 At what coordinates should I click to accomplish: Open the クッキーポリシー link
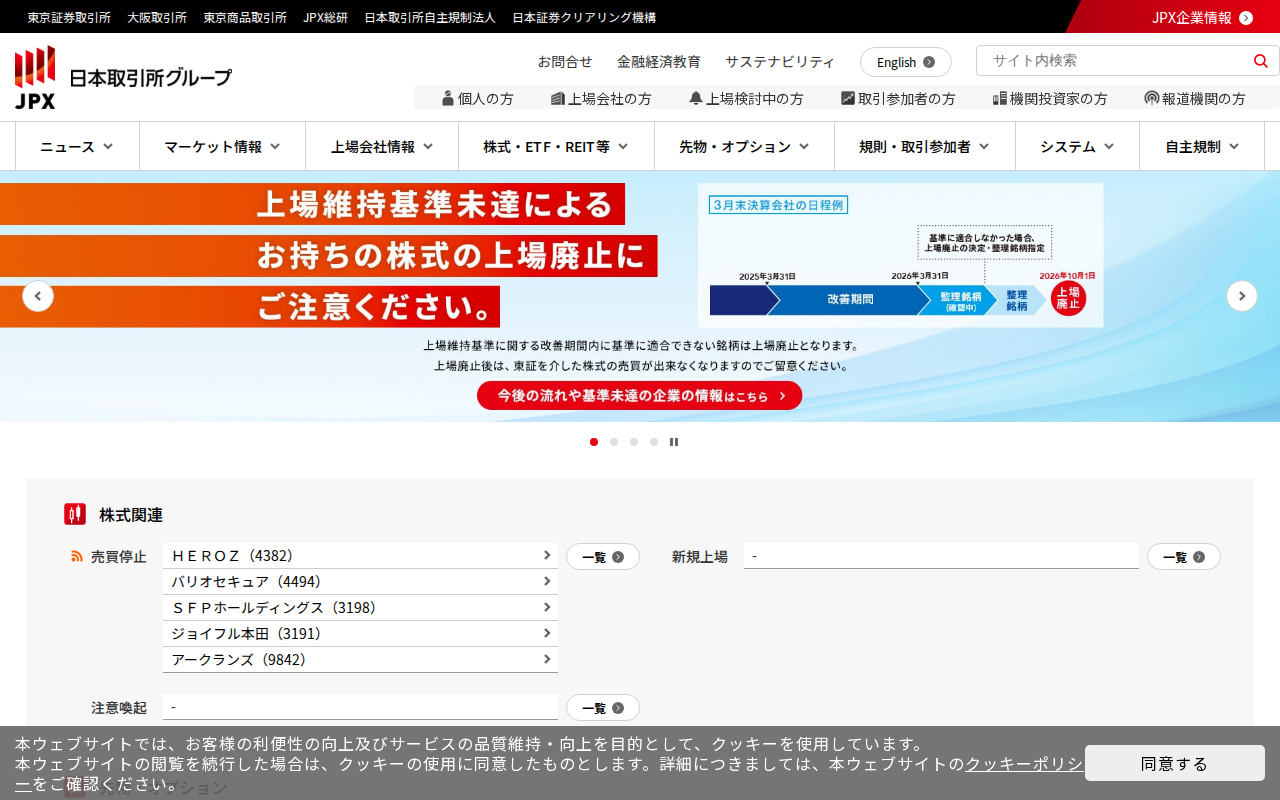pyautogui.click(x=1024, y=764)
